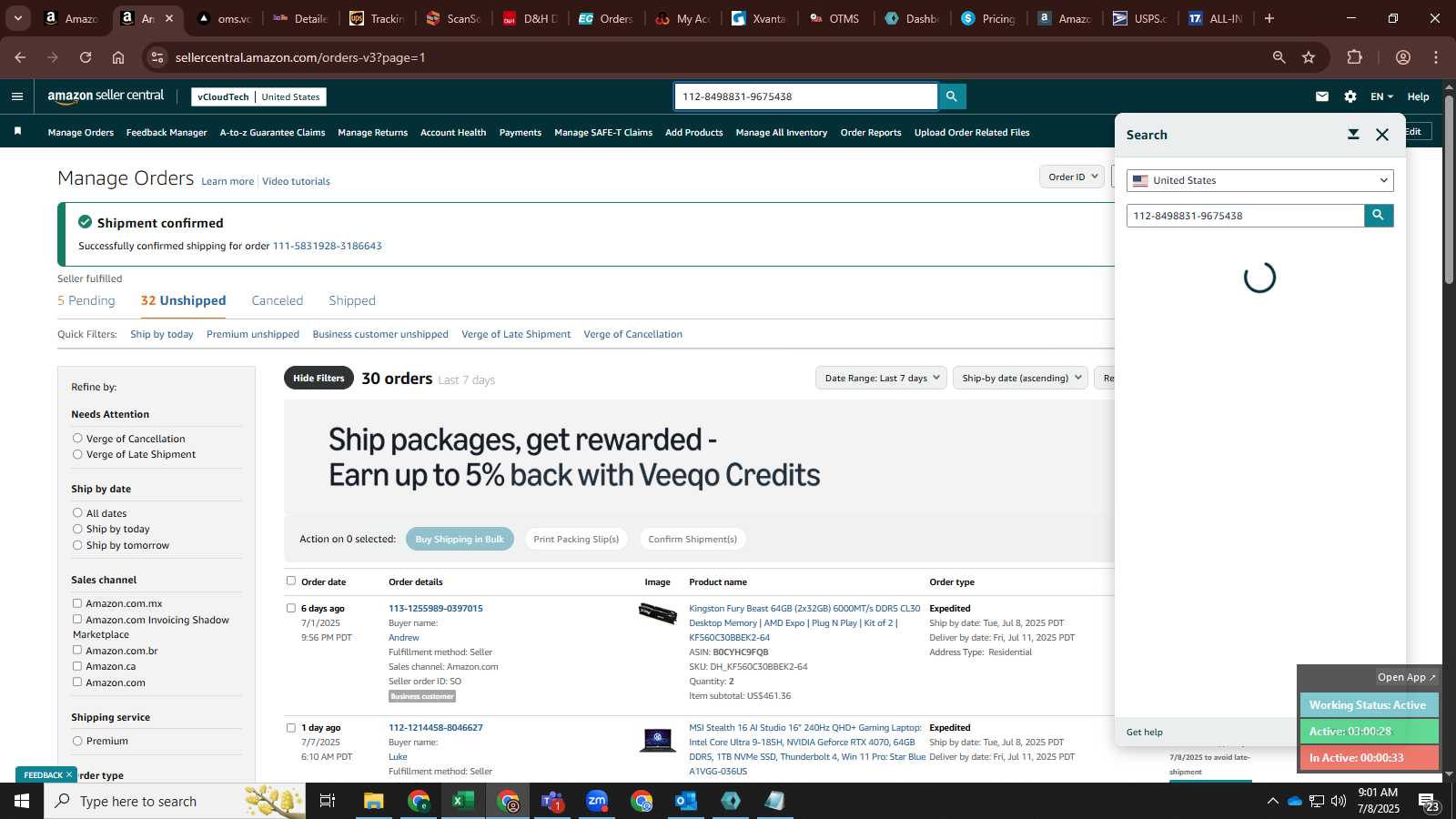The width and height of the screenshot is (1456, 819).
Task: Select Verge of Cancellation radio filter
Action: click(x=77, y=439)
